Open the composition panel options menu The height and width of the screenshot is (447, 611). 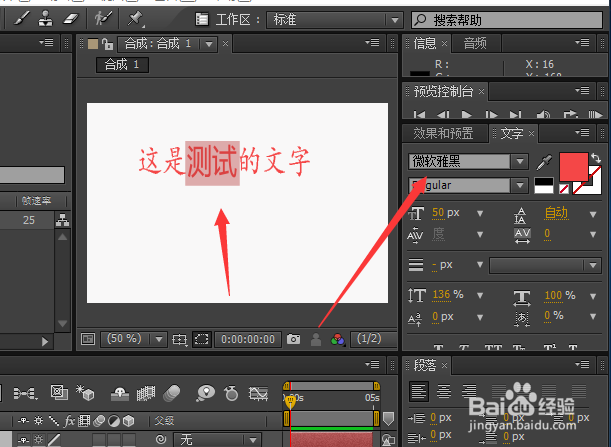(372, 42)
